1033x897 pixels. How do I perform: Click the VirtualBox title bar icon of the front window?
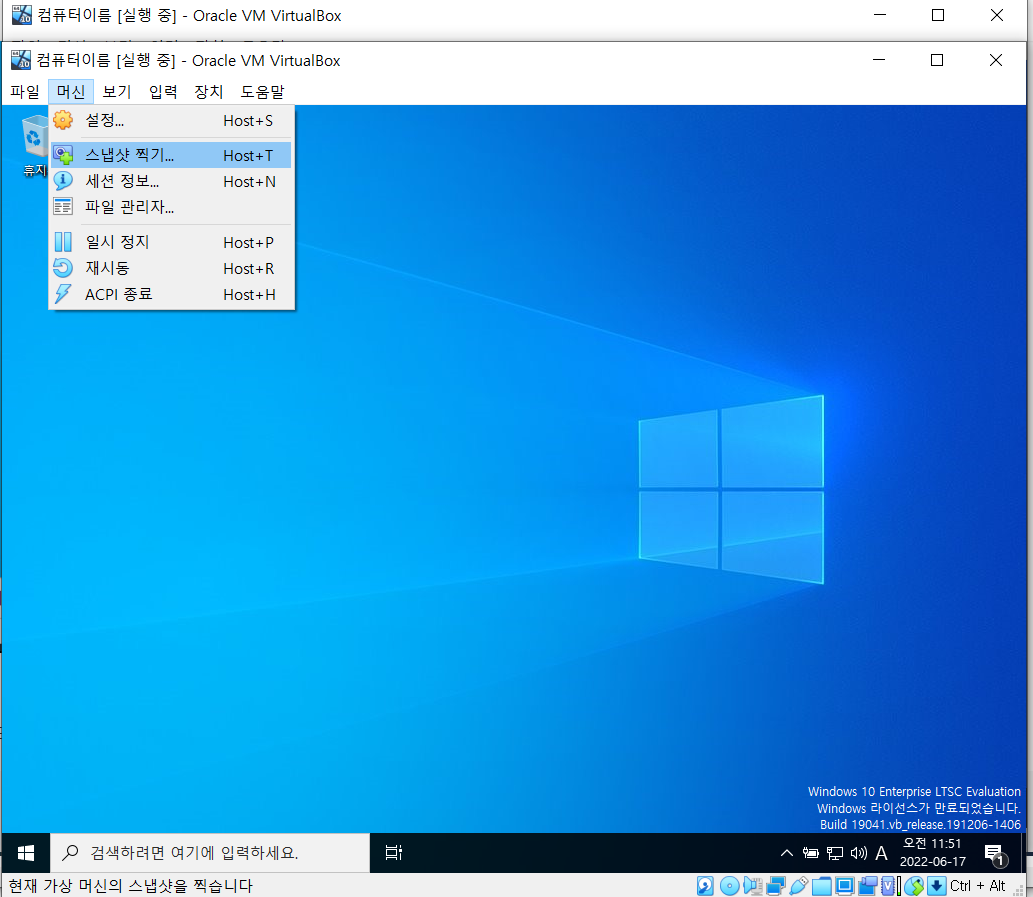(20, 60)
